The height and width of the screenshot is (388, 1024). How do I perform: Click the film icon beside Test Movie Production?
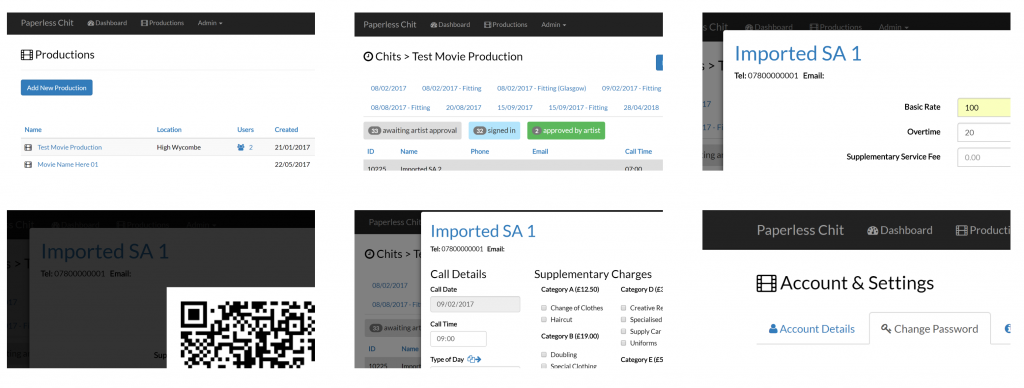27,148
